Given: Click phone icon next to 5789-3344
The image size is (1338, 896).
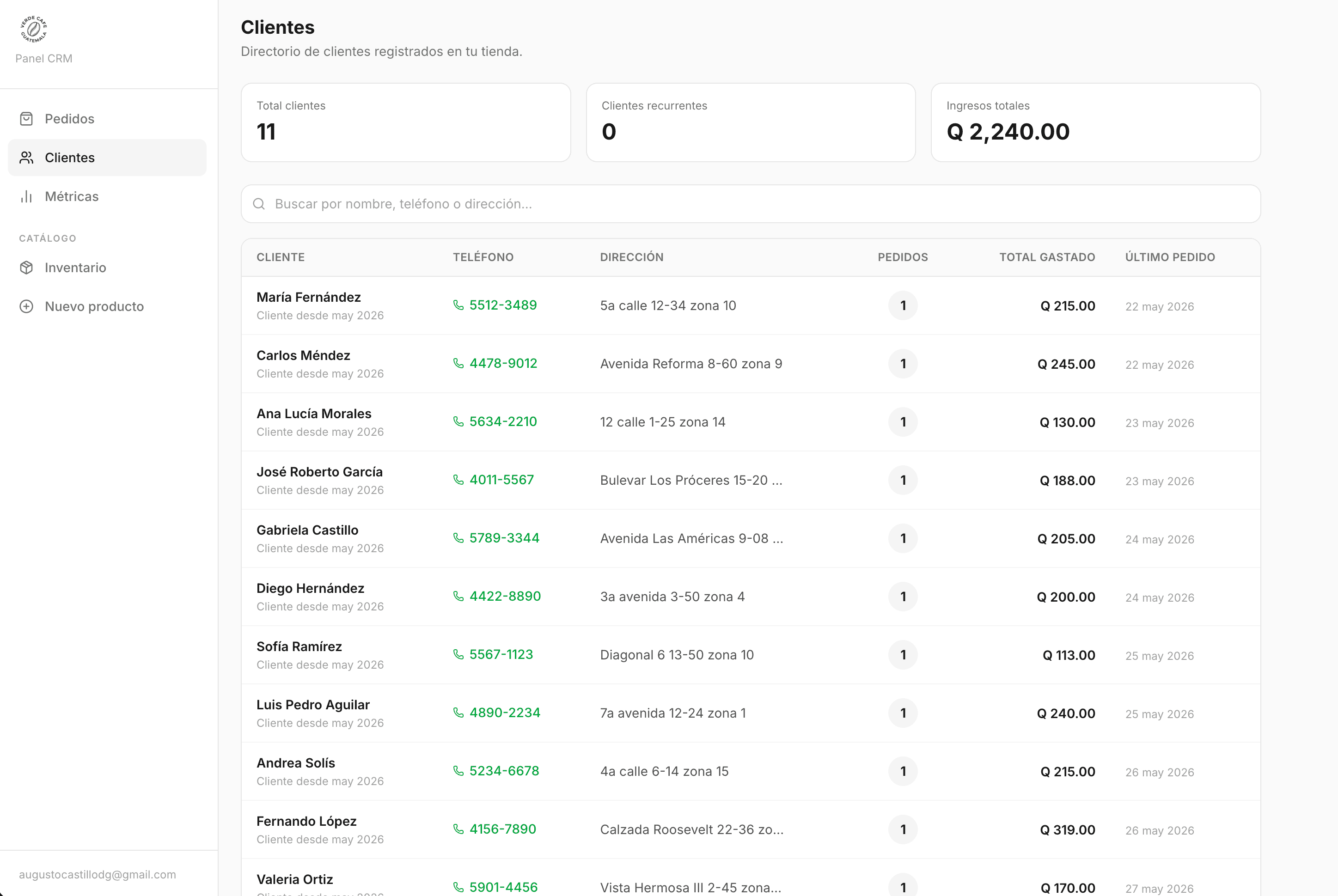Looking at the screenshot, I should pos(458,538).
